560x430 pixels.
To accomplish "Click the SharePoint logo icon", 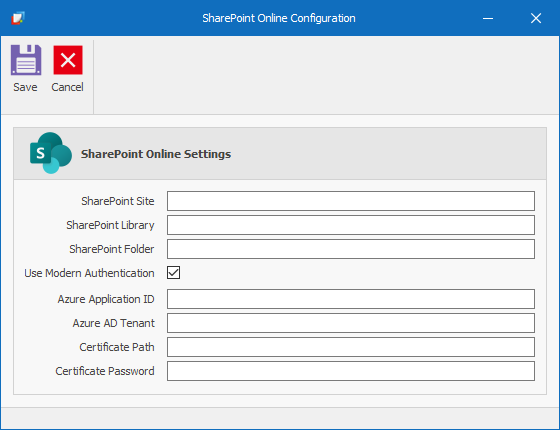I will [51, 153].
